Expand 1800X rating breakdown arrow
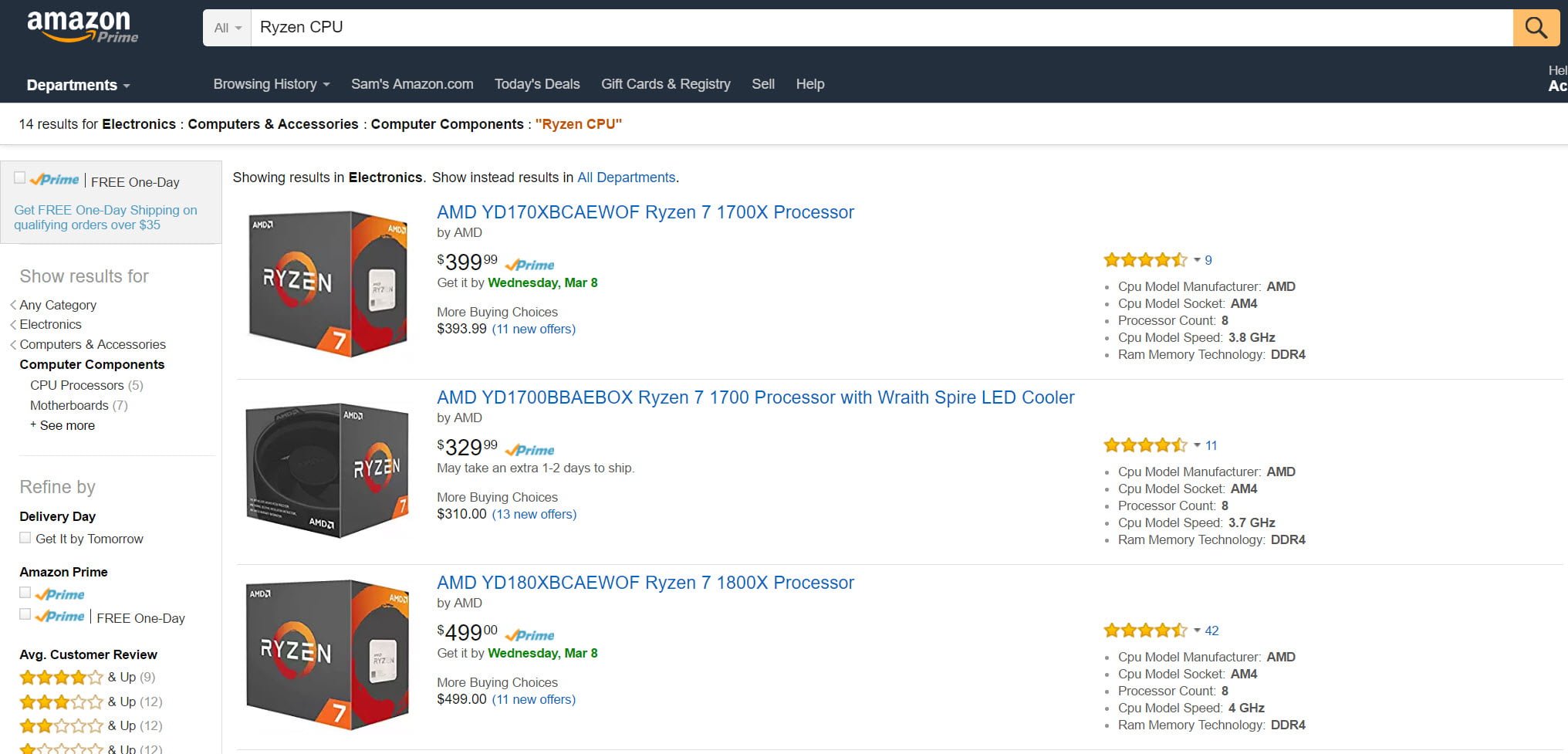This screenshot has width=1568, height=754. pyautogui.click(x=1197, y=631)
